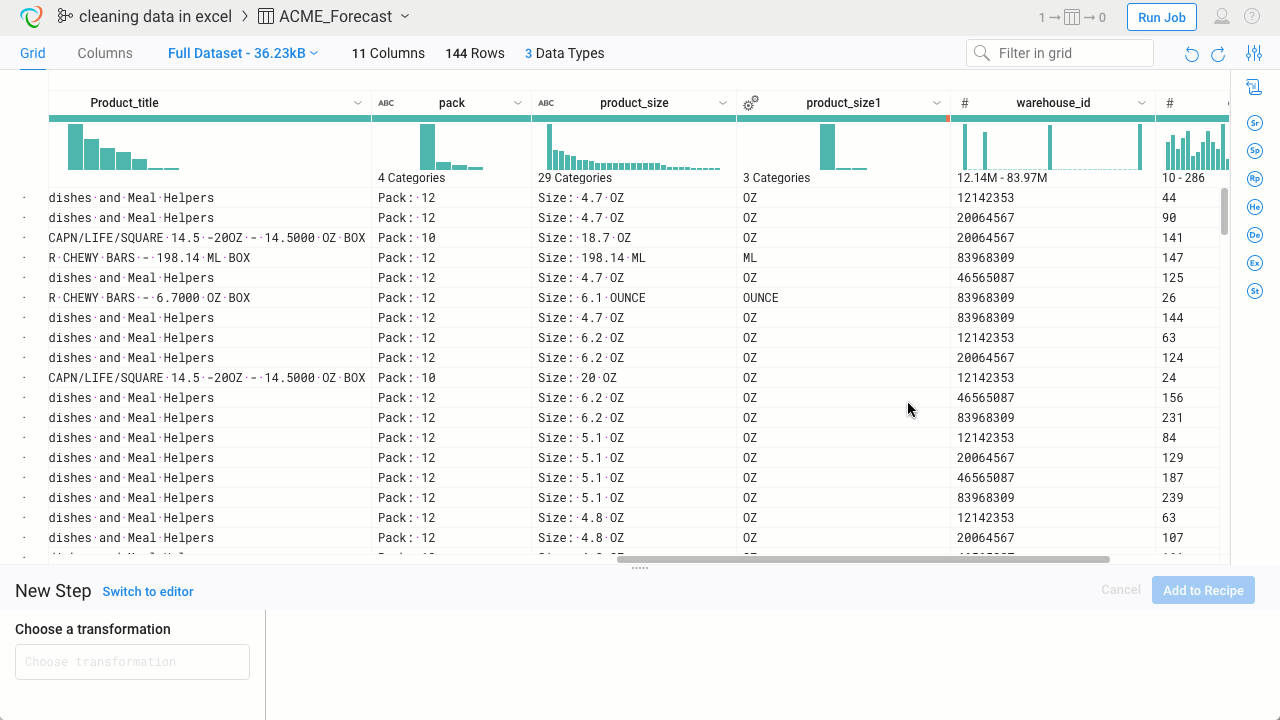
Task: Open the Choose transformation combo box
Action: point(132,662)
